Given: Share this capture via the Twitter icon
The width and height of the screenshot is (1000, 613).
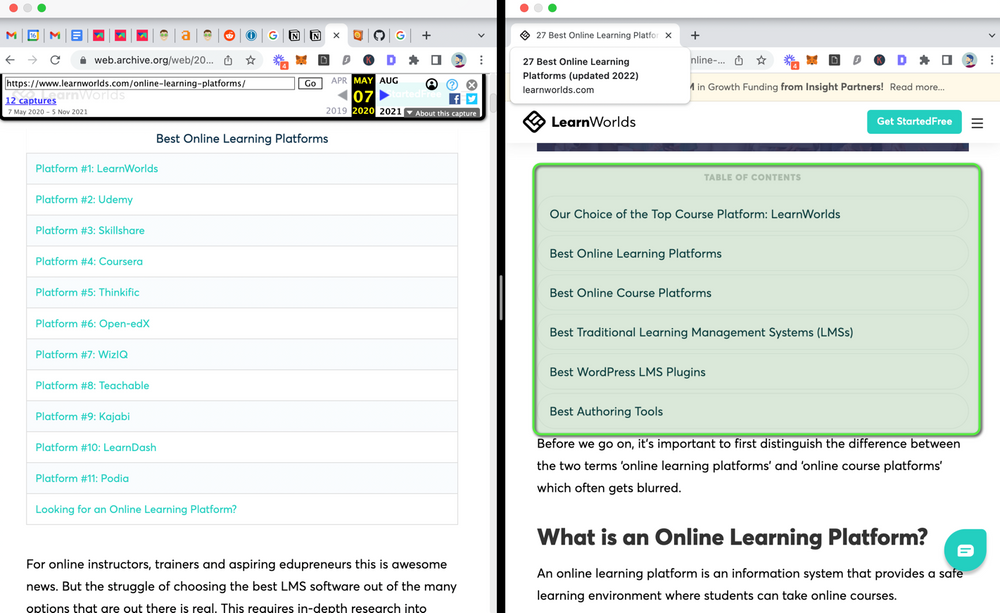Looking at the screenshot, I should [x=471, y=98].
